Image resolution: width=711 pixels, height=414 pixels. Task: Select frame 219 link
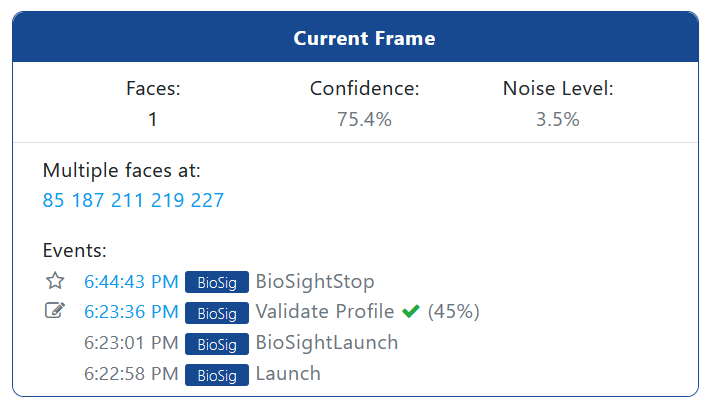pos(167,200)
